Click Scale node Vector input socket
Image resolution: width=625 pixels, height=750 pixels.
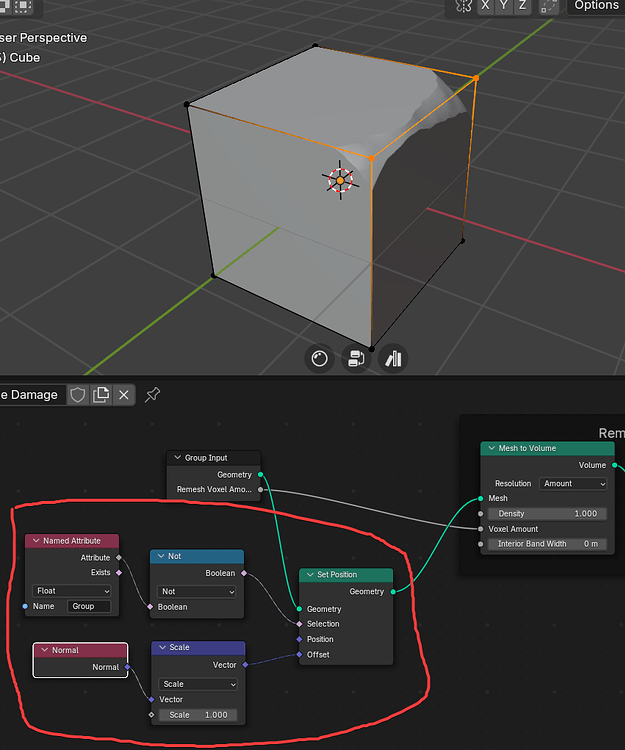(152, 699)
